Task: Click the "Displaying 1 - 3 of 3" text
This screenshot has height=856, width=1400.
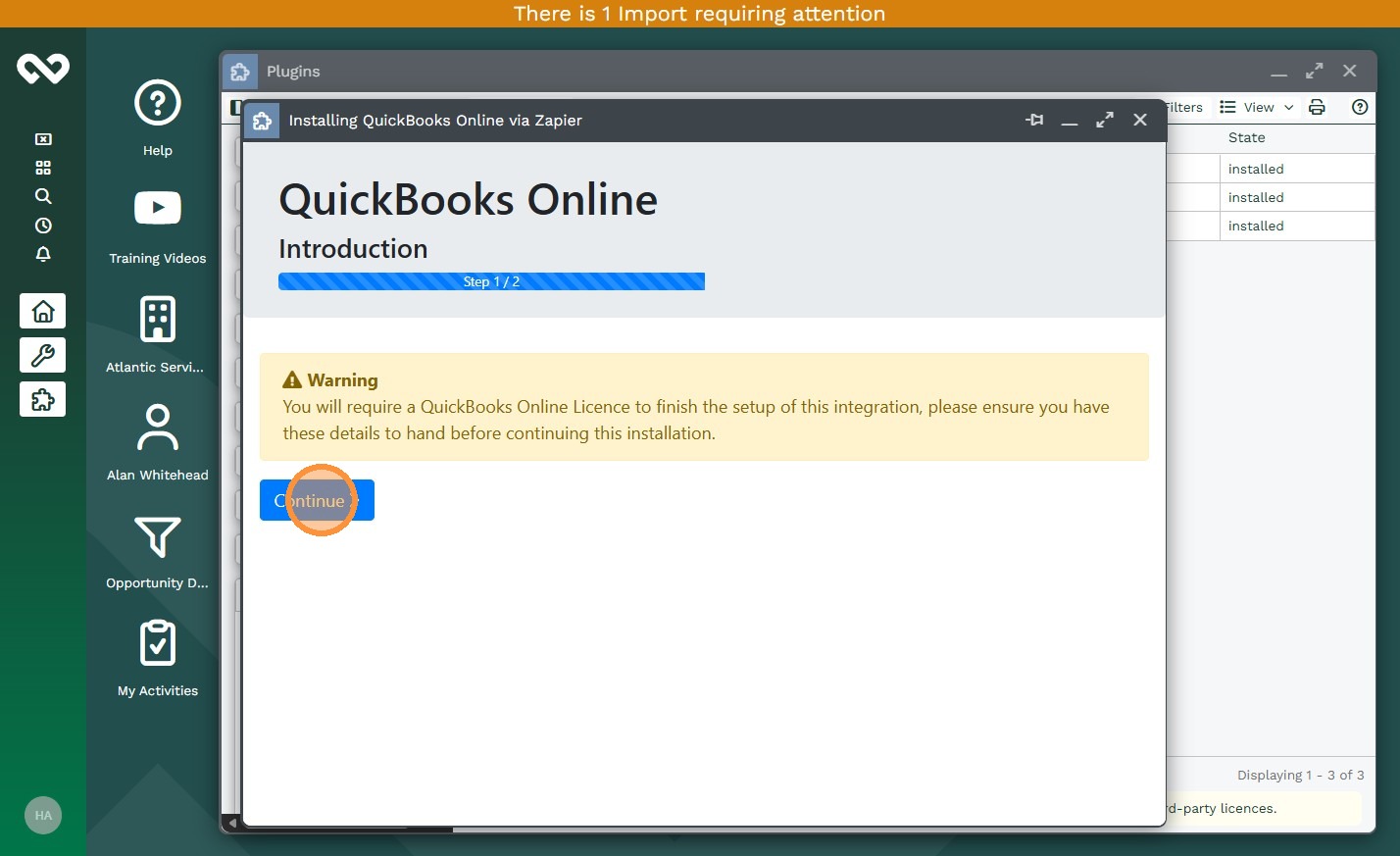Action: tap(1300, 775)
